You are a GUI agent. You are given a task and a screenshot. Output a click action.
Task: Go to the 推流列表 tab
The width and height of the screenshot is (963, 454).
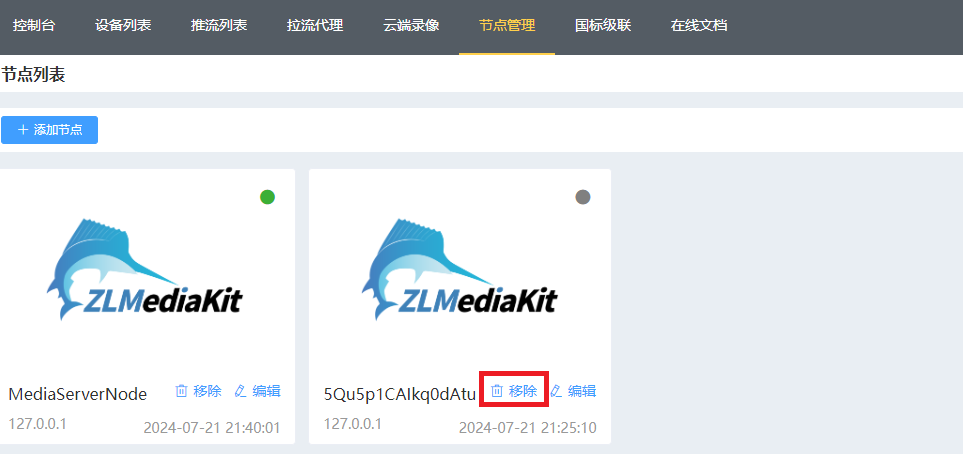coord(219,26)
